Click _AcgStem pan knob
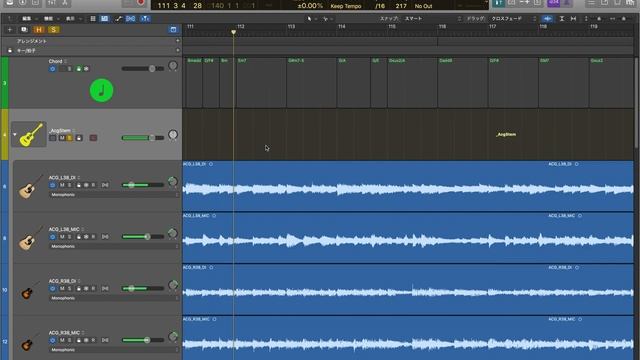The image size is (640, 360). click(x=173, y=135)
